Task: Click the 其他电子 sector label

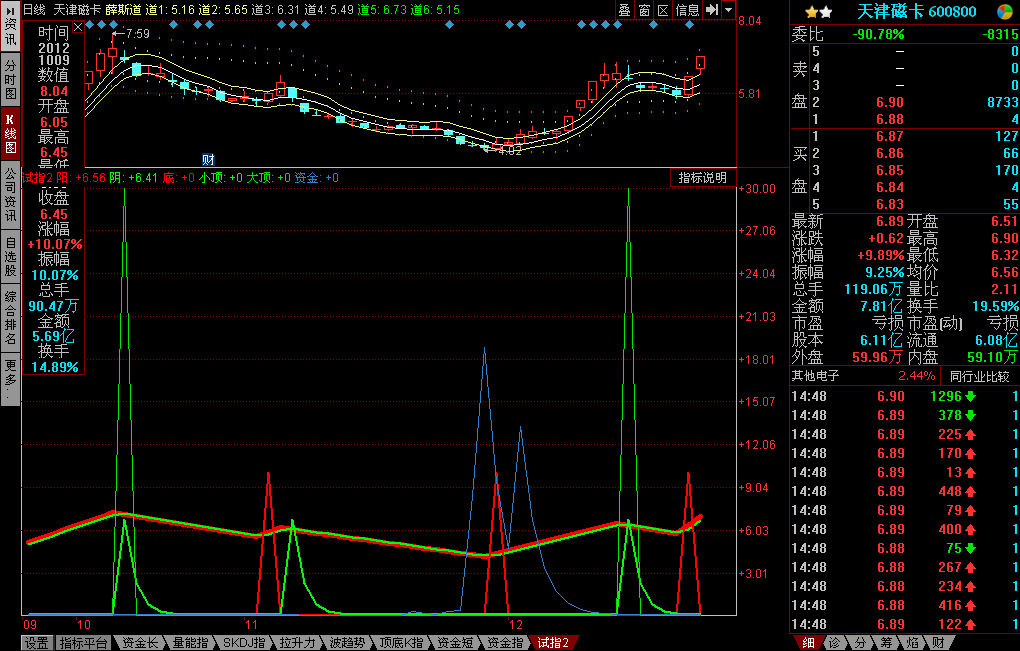Action: (x=815, y=376)
